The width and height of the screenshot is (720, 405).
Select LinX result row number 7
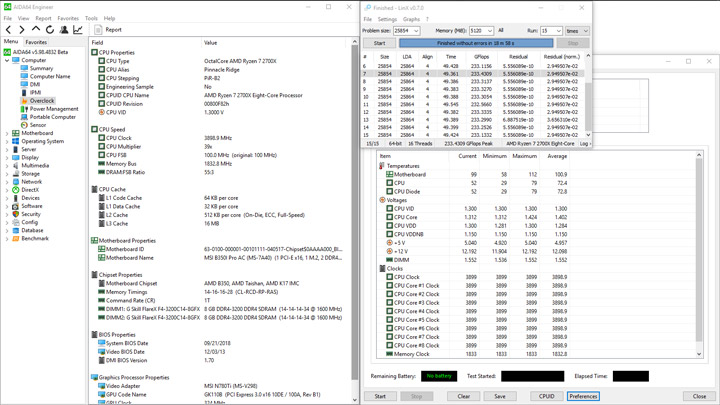(x=473, y=74)
